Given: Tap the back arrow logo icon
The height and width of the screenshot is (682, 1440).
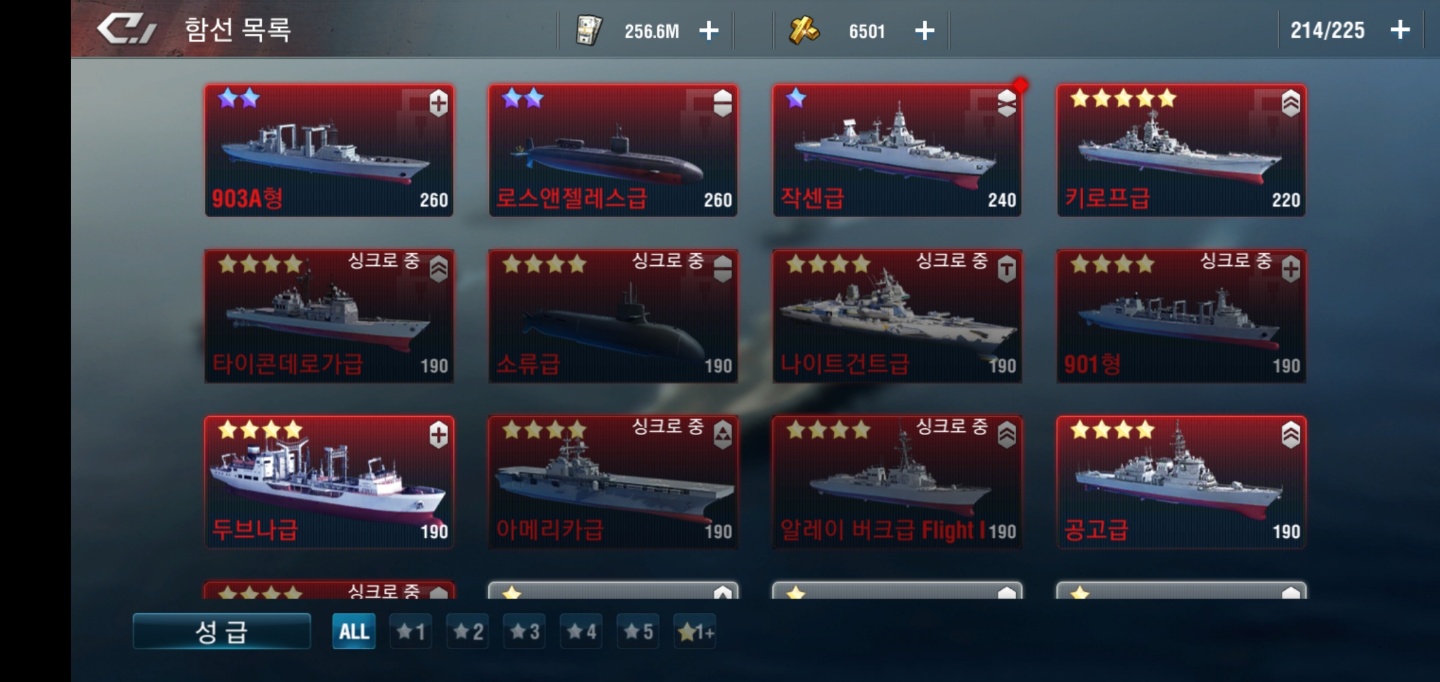Looking at the screenshot, I should (126, 29).
